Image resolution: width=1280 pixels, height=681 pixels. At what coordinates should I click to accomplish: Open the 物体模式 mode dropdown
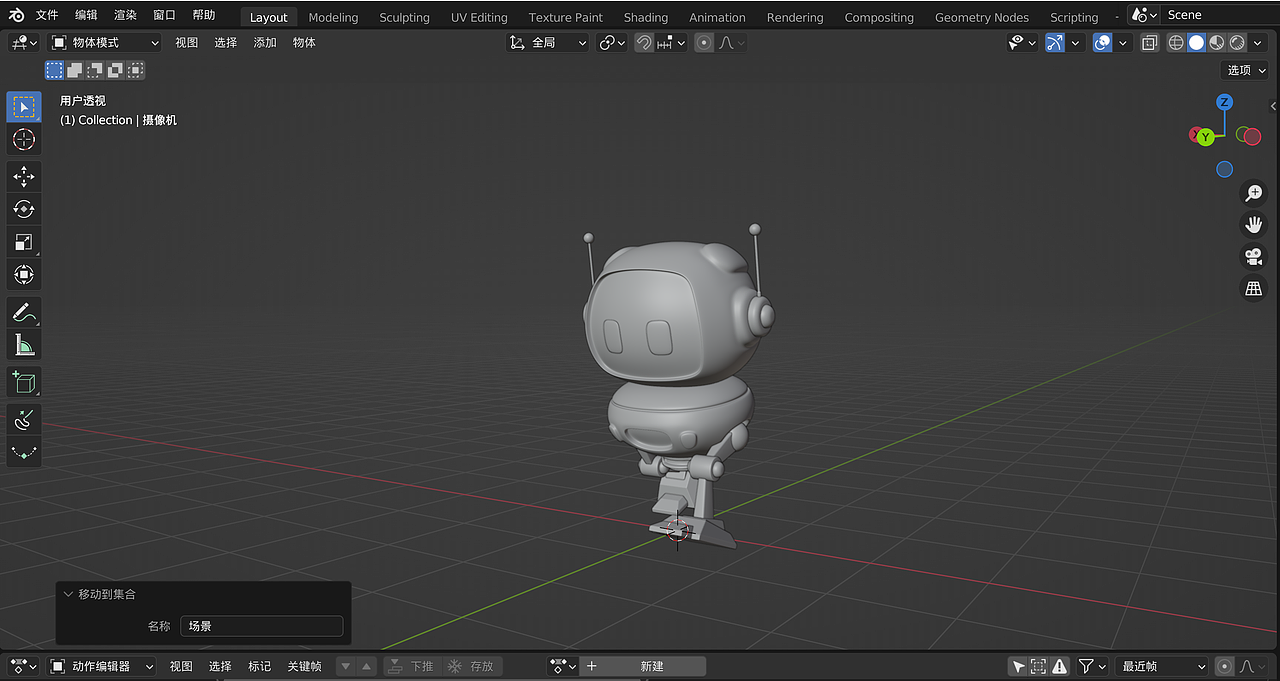coord(105,42)
